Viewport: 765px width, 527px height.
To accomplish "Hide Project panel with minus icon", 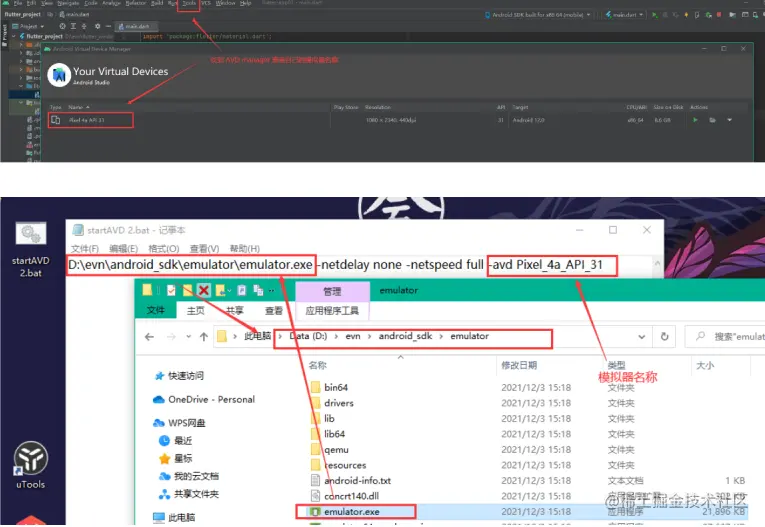I will point(108,26).
